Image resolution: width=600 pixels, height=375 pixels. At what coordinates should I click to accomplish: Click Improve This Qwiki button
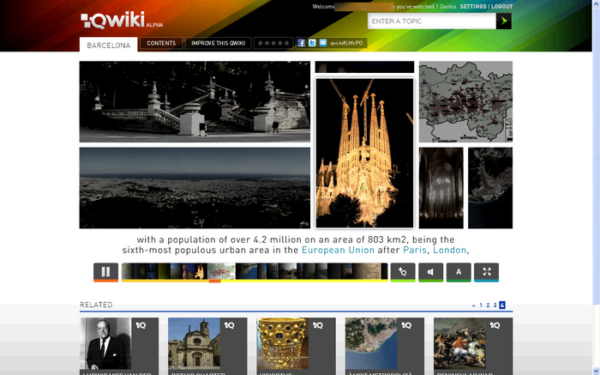point(218,43)
